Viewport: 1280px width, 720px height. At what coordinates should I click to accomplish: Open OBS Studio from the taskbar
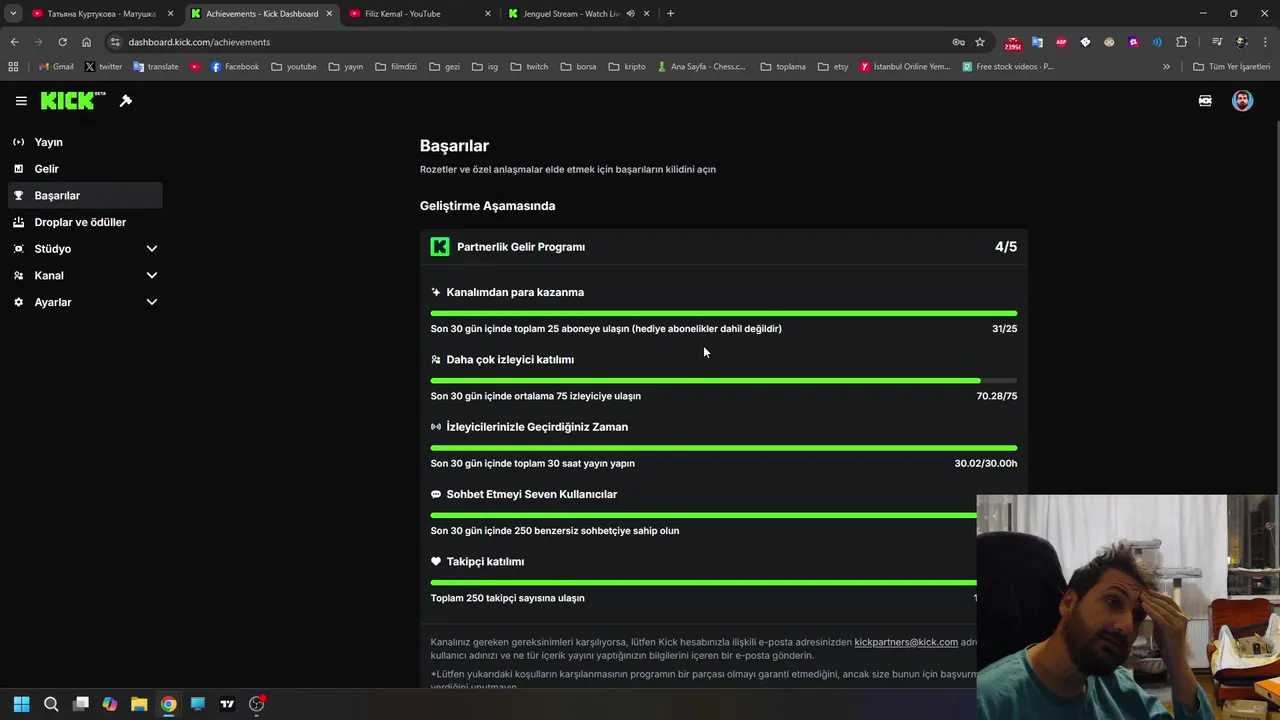pos(257,704)
